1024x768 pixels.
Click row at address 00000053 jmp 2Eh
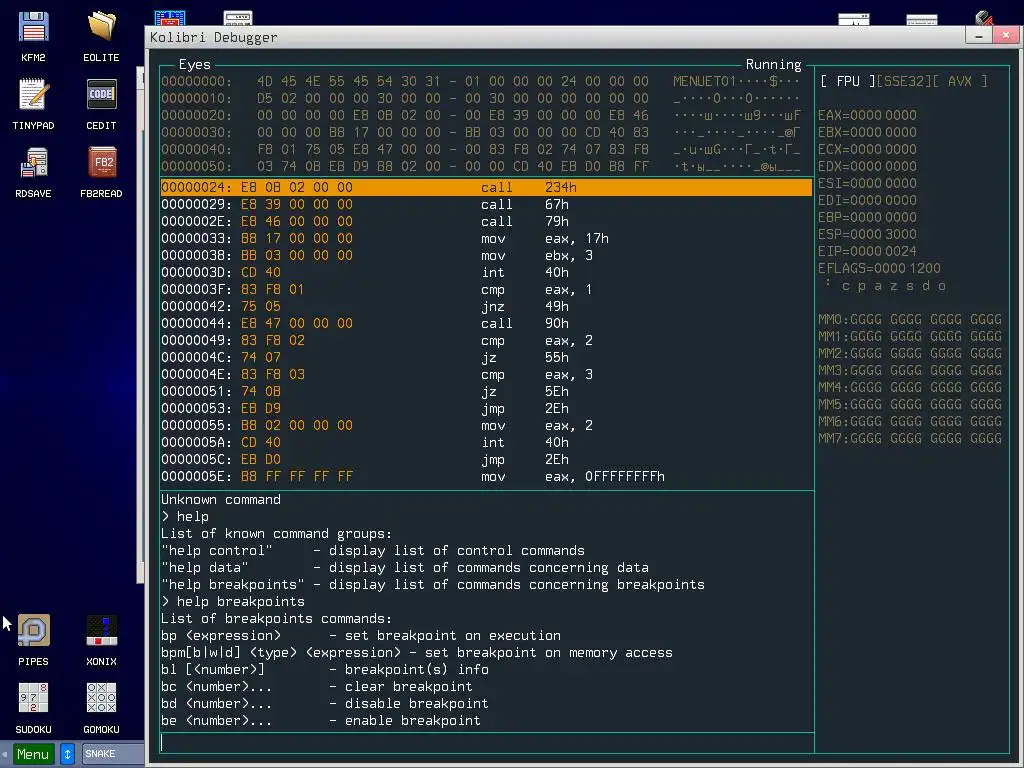[486, 408]
